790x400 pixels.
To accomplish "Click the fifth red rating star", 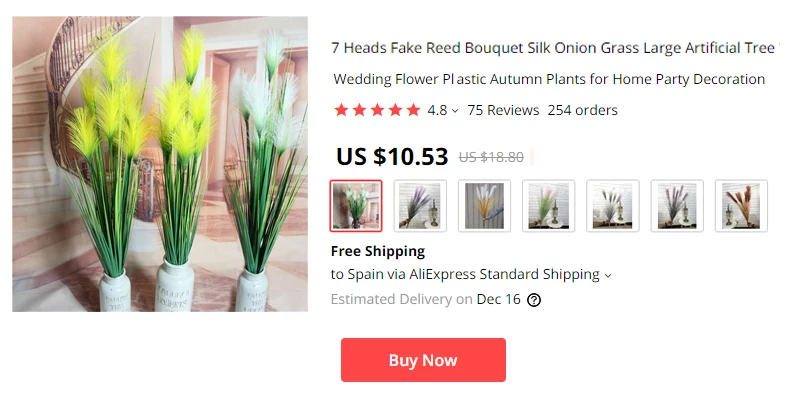I will (x=413, y=110).
